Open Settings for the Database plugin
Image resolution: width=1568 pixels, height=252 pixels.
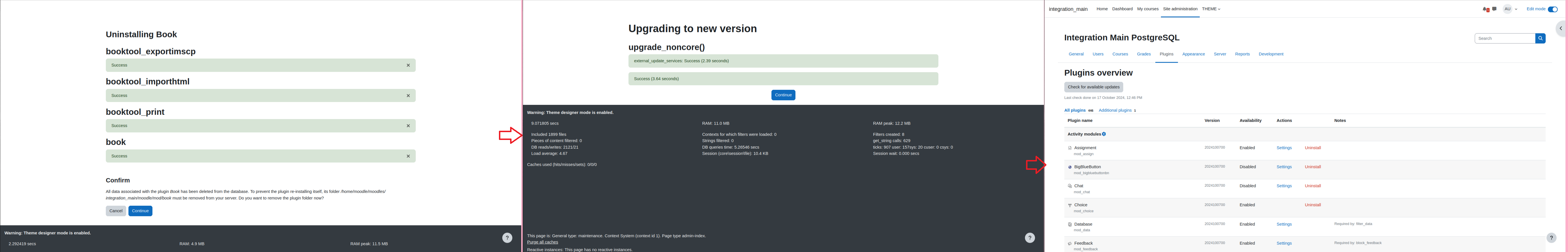coord(1284,224)
